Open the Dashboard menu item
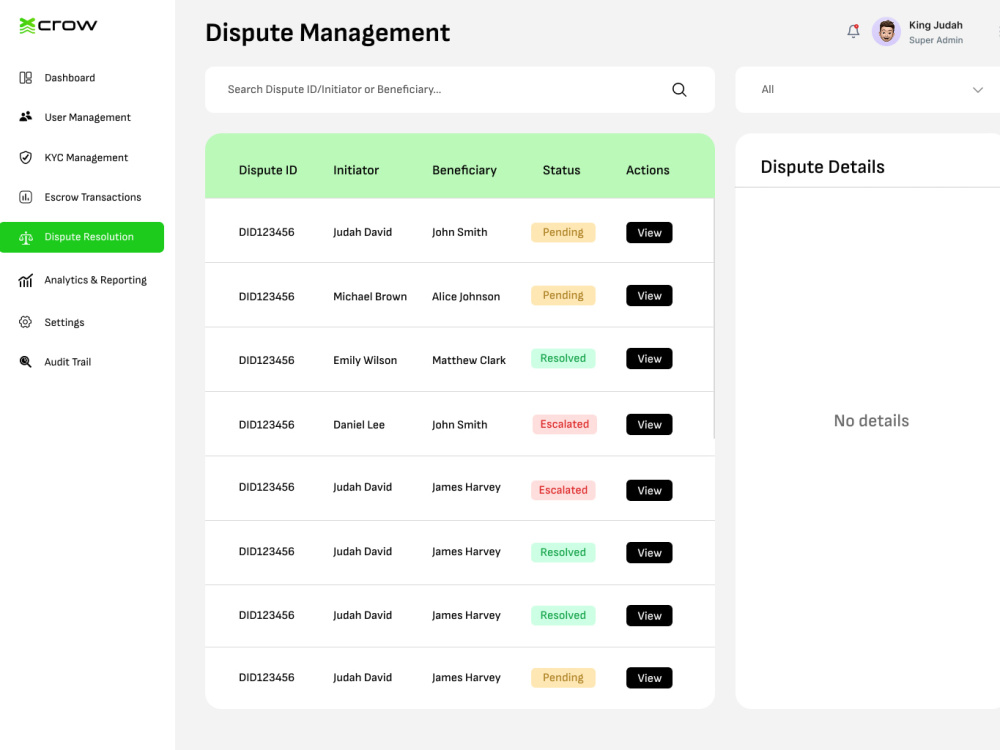 pos(70,78)
